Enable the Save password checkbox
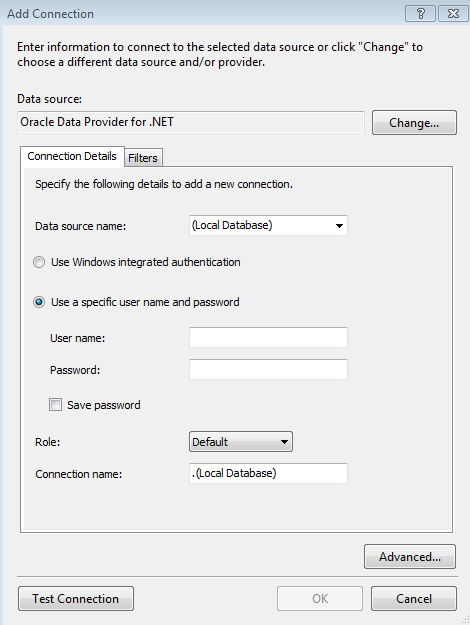470x625 pixels. (x=55, y=405)
